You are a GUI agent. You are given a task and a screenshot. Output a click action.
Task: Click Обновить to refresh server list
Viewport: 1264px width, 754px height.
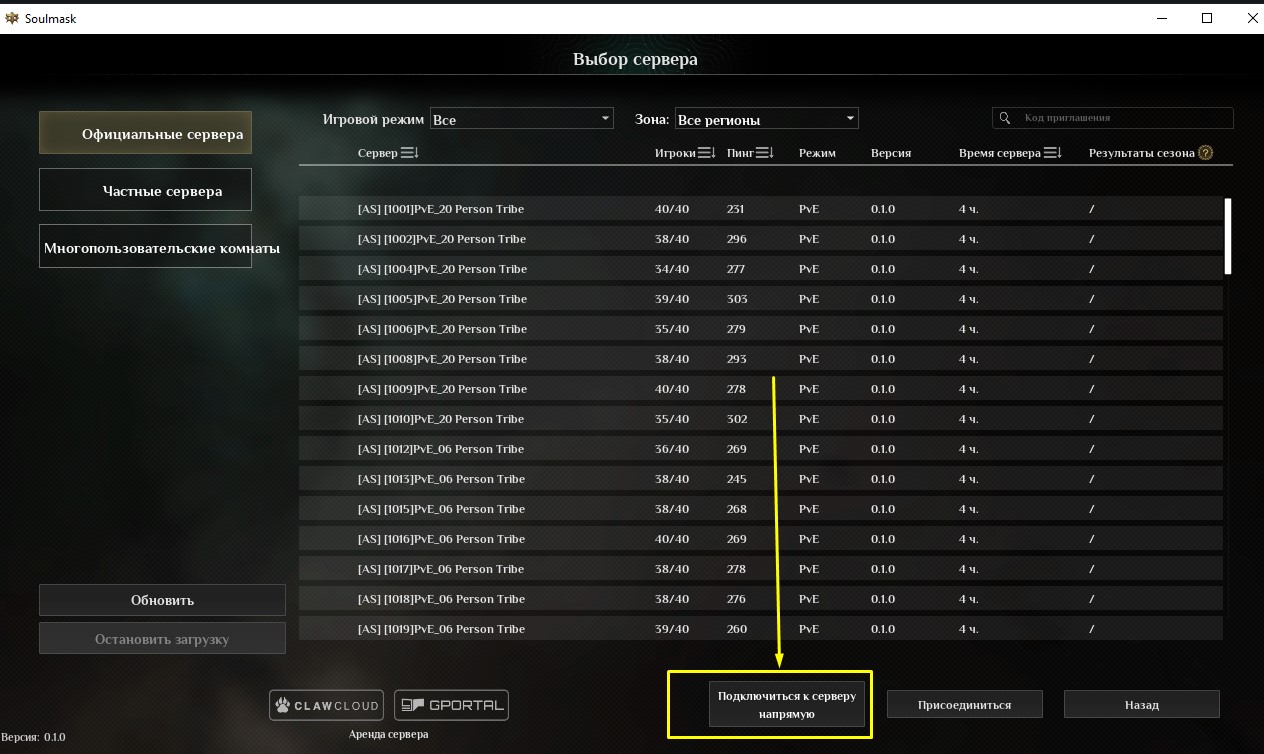pos(162,600)
